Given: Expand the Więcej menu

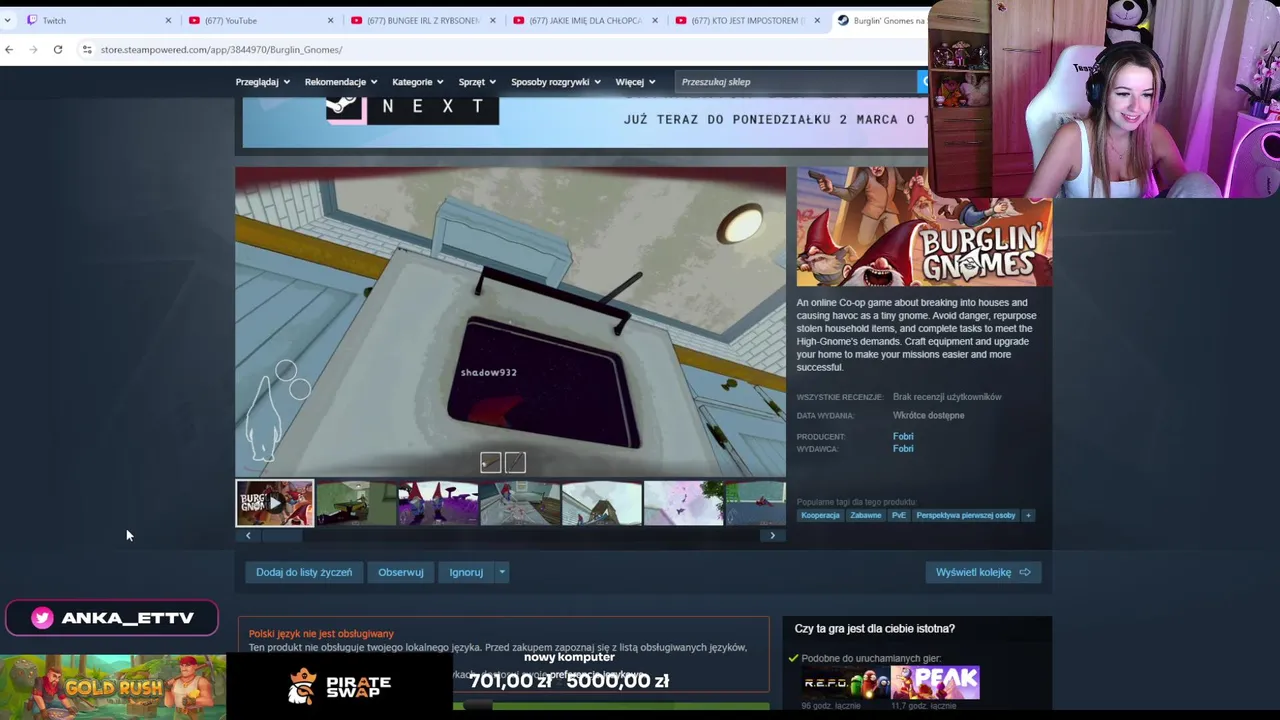Looking at the screenshot, I should [635, 82].
